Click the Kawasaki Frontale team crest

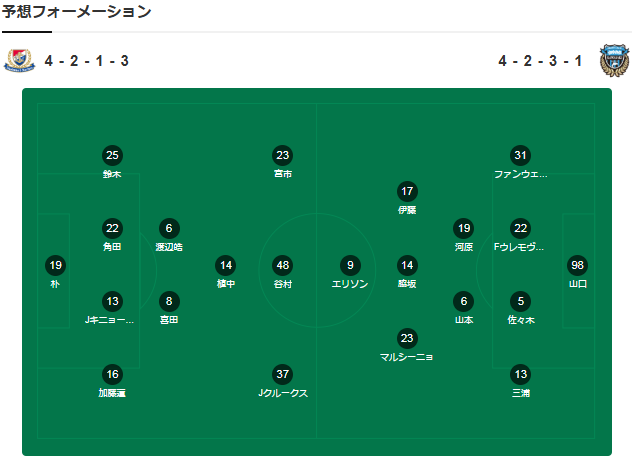pyautogui.click(x=614, y=61)
